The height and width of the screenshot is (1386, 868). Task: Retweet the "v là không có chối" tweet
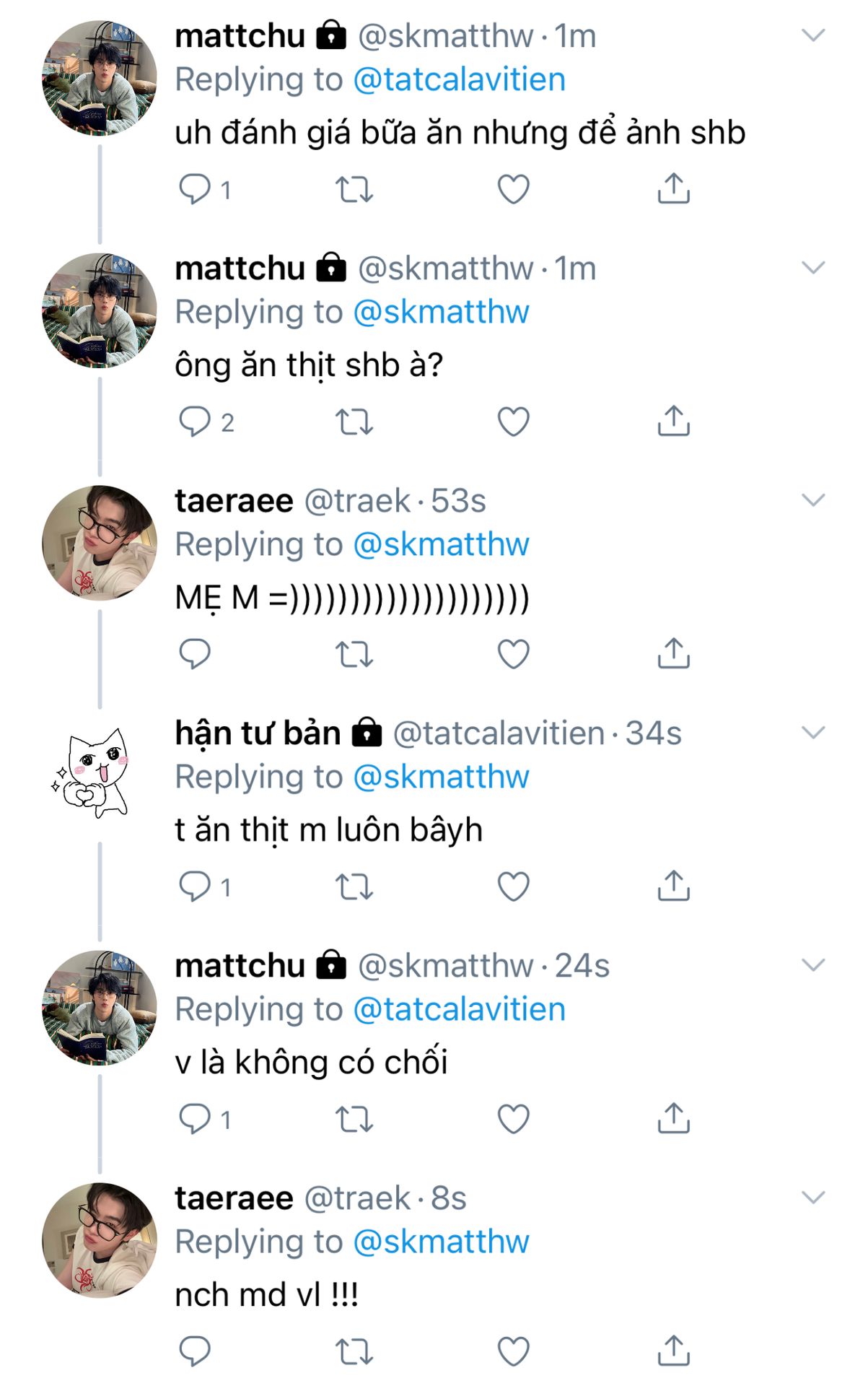tap(354, 1119)
